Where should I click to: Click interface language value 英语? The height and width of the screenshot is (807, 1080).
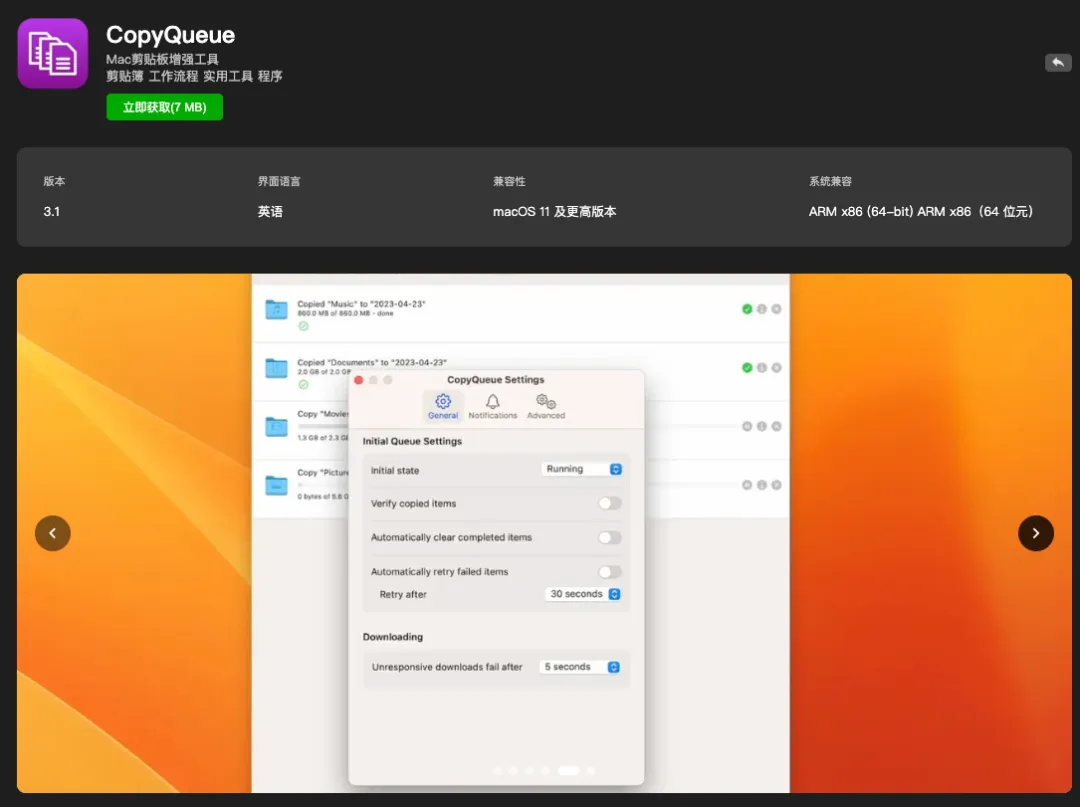270,211
